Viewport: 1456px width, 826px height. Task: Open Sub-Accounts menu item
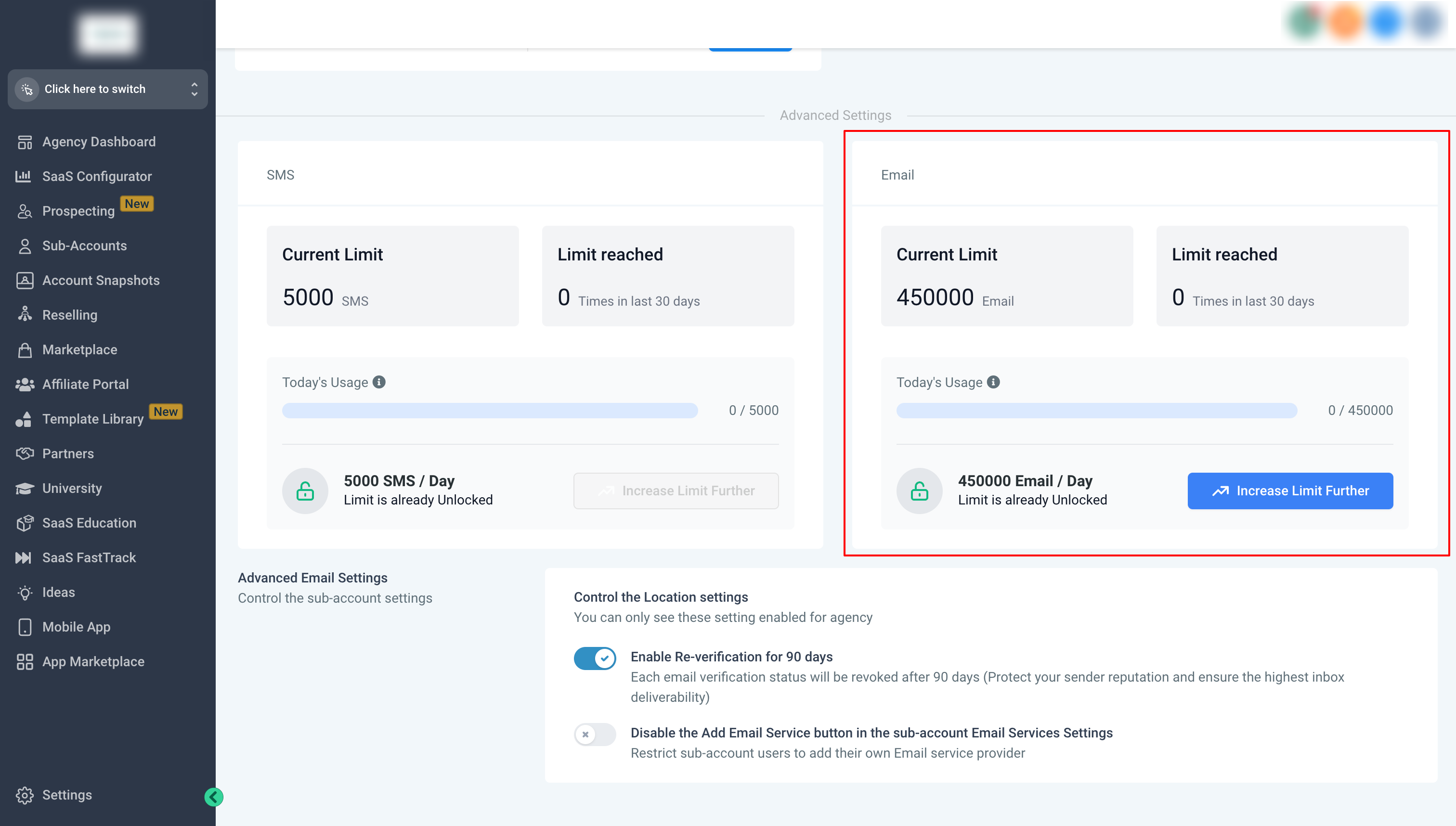85,245
